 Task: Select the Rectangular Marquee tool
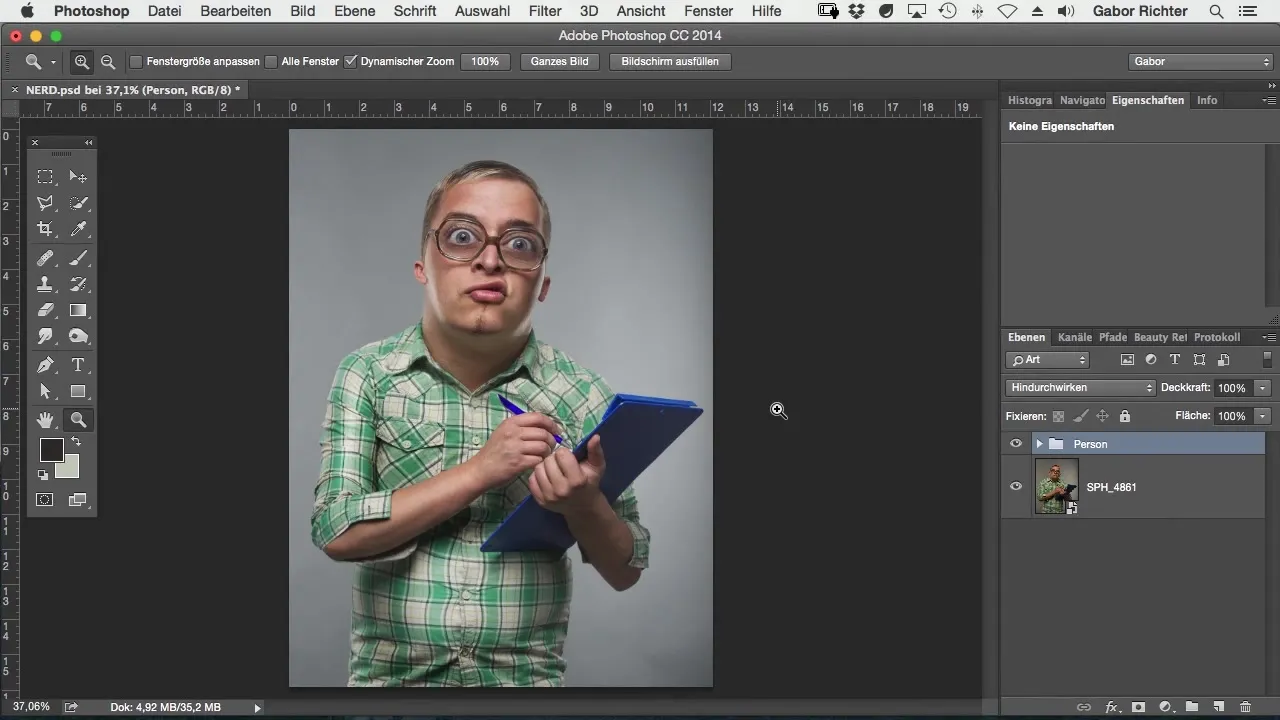tap(46, 177)
